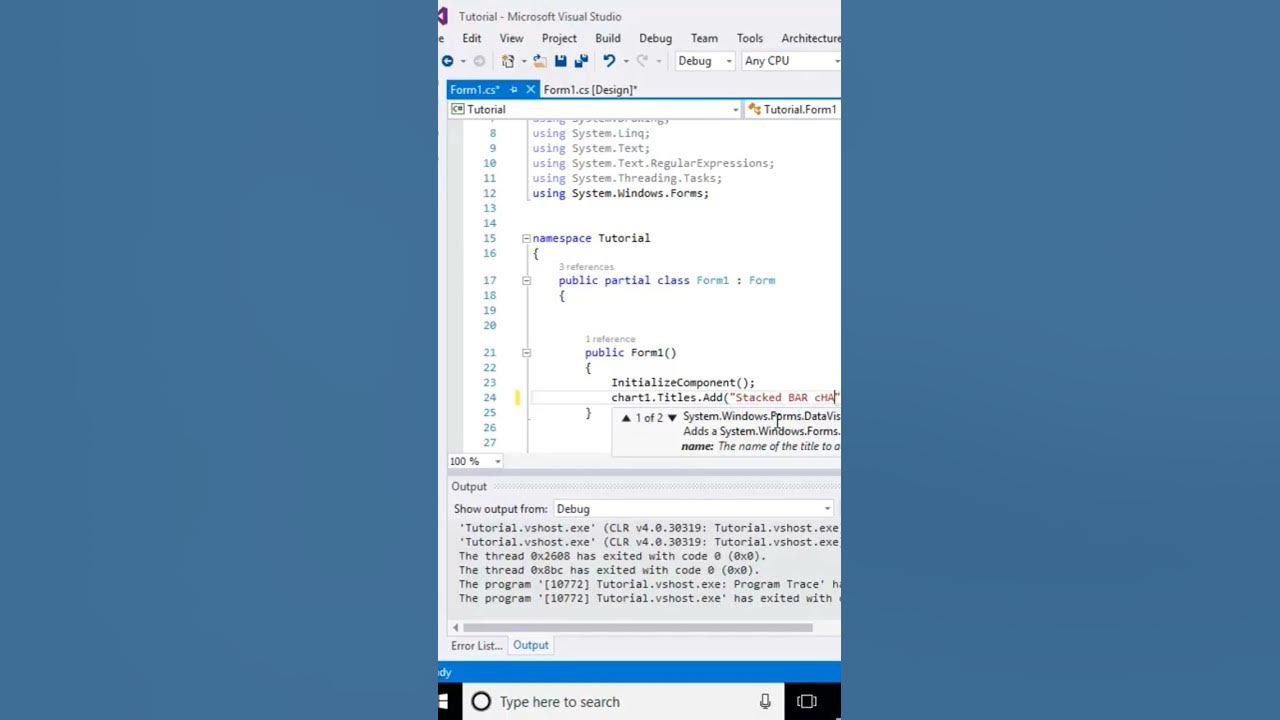Save the current file with Save icon
The height and width of the screenshot is (720, 1280).
click(x=561, y=61)
